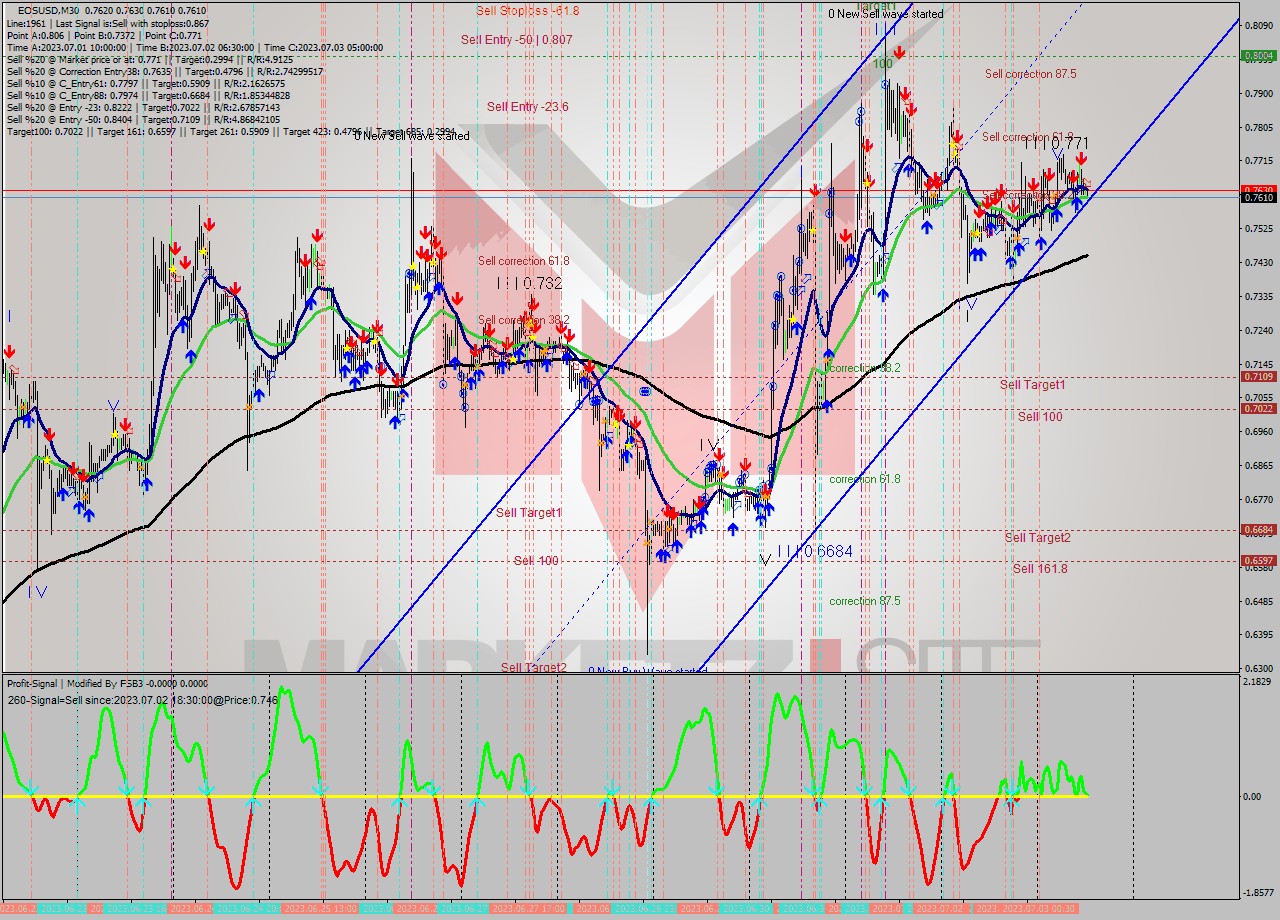The image size is (1280, 920).
Task: Click the green 'correction 61.8' label
Action: [x=865, y=479]
